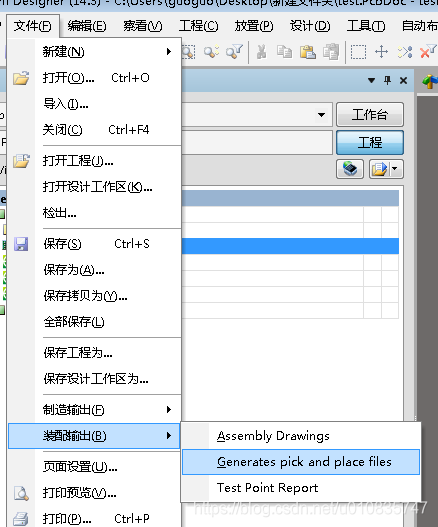Choose 打开设计工作区(K)... entry
The height and width of the screenshot is (527, 438).
(94, 187)
